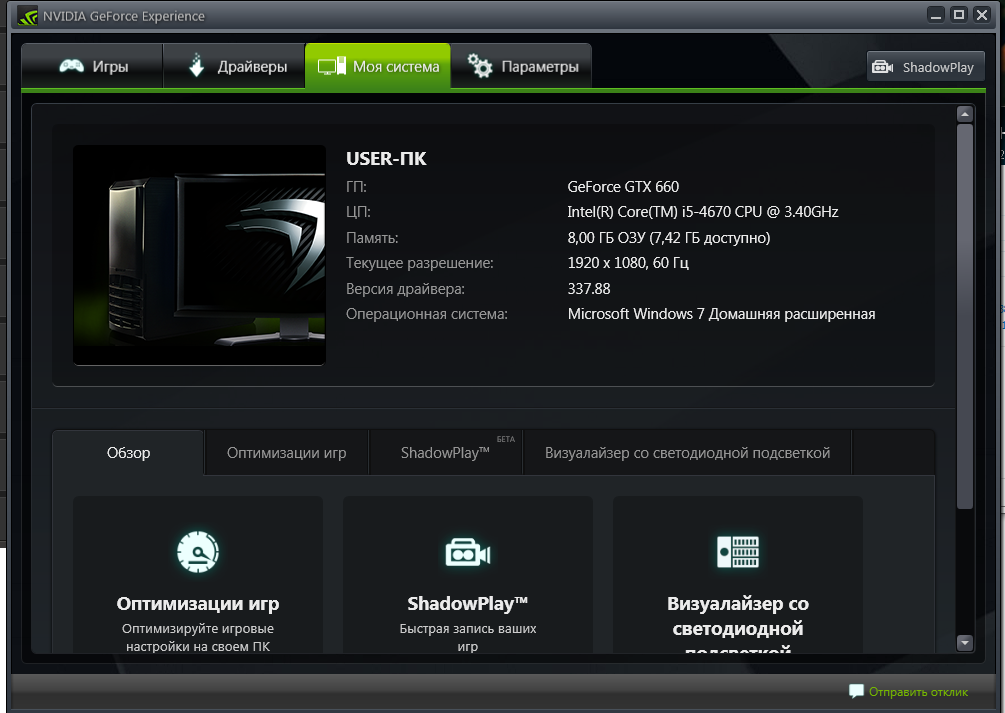Click the Версия драйвера label
Screen dimensions: 1005x713
tap(405, 289)
